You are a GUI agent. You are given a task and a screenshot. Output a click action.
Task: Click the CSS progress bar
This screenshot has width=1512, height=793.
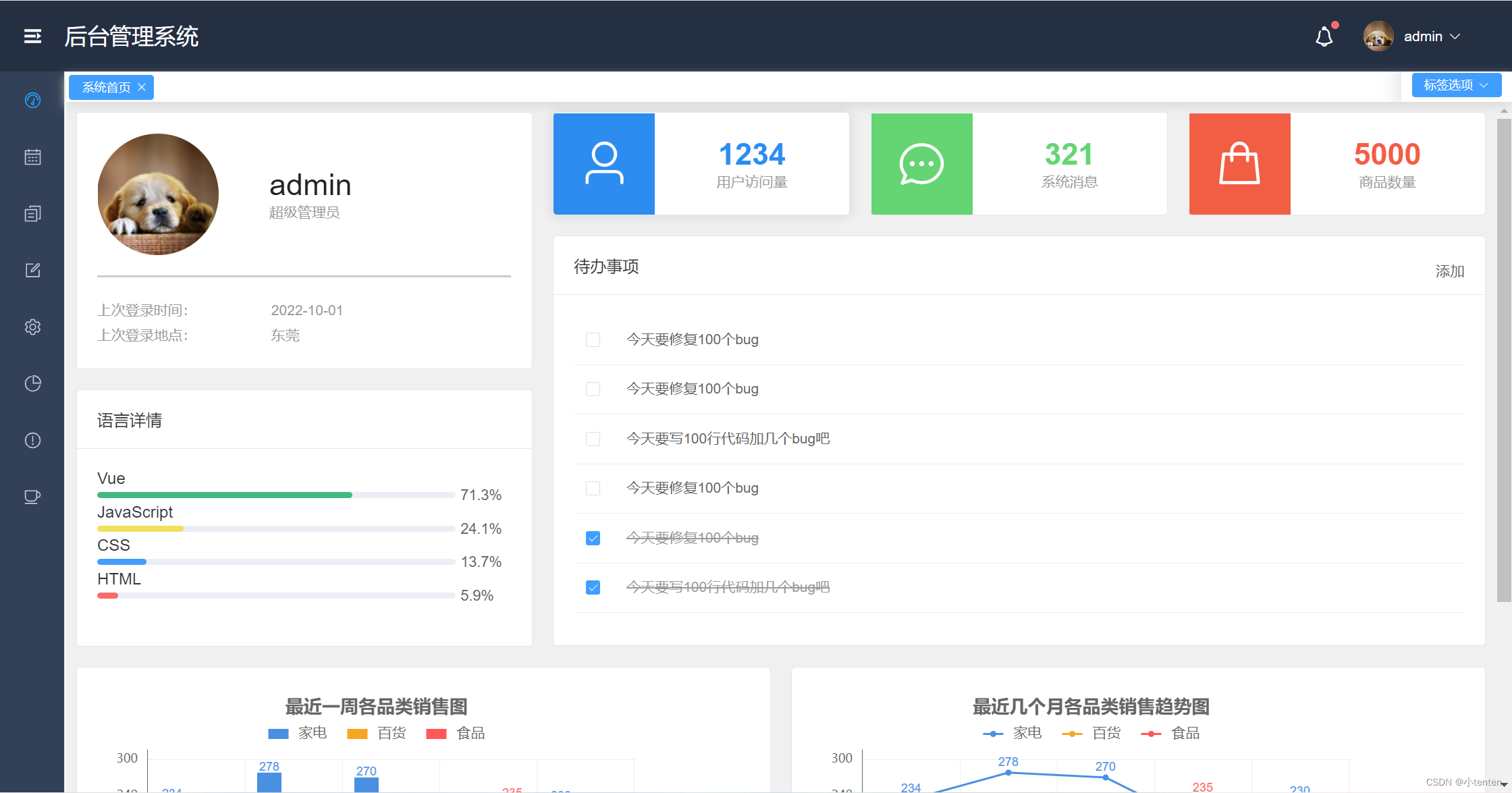[276, 562]
